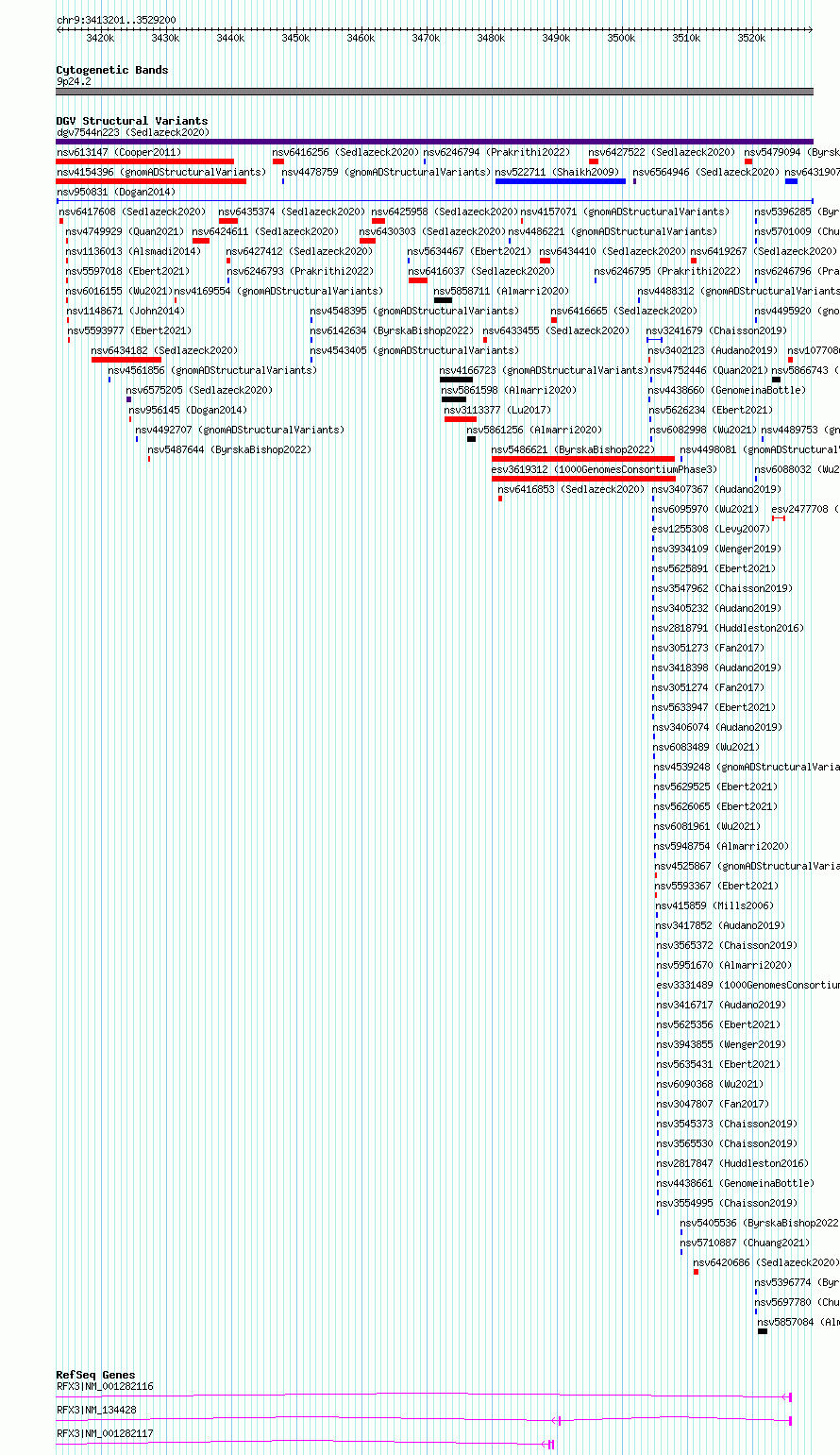Open the Cytogenetic Bands track title
The height and width of the screenshot is (1455, 840).
click(112, 70)
